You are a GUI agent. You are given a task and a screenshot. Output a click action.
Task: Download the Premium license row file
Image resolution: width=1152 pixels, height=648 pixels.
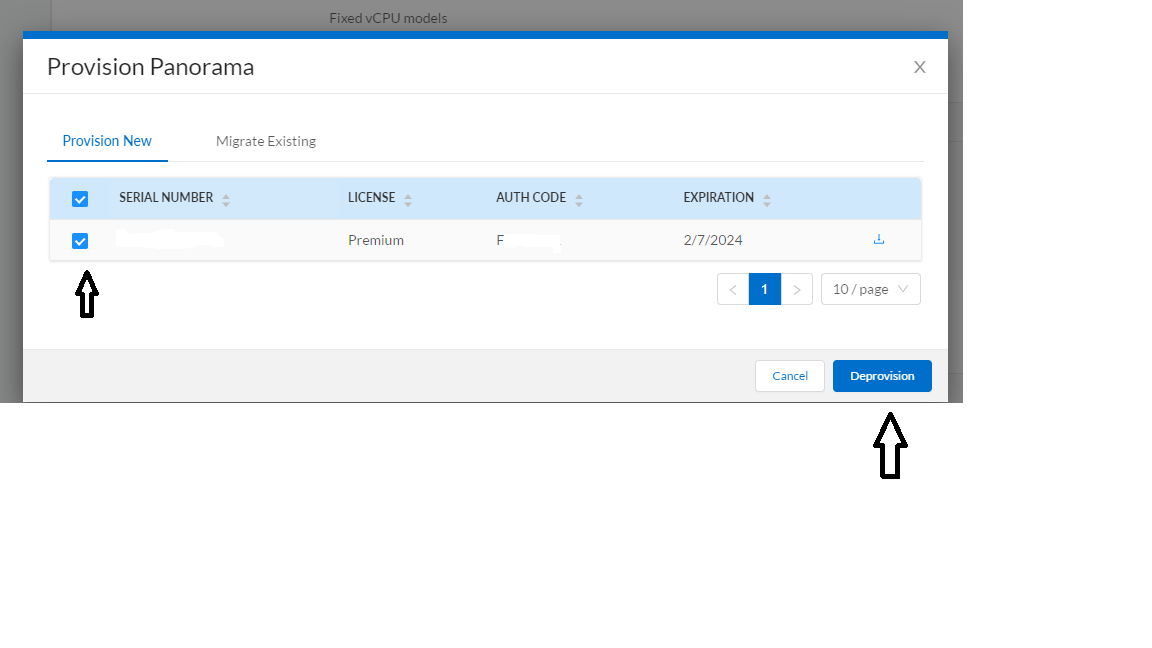[x=879, y=240]
